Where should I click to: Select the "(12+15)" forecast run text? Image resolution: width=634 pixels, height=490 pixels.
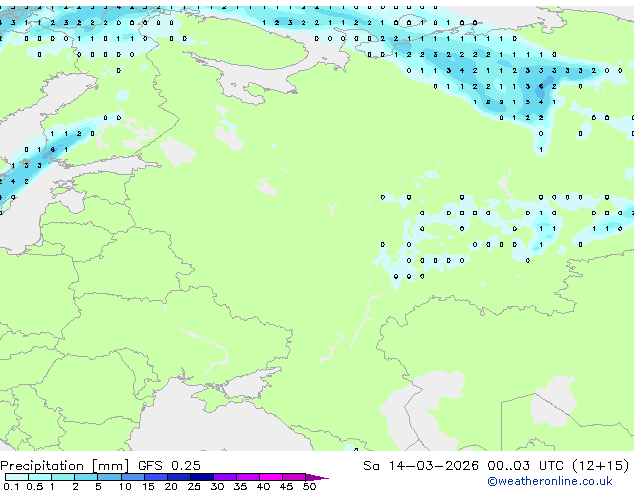click(601, 466)
